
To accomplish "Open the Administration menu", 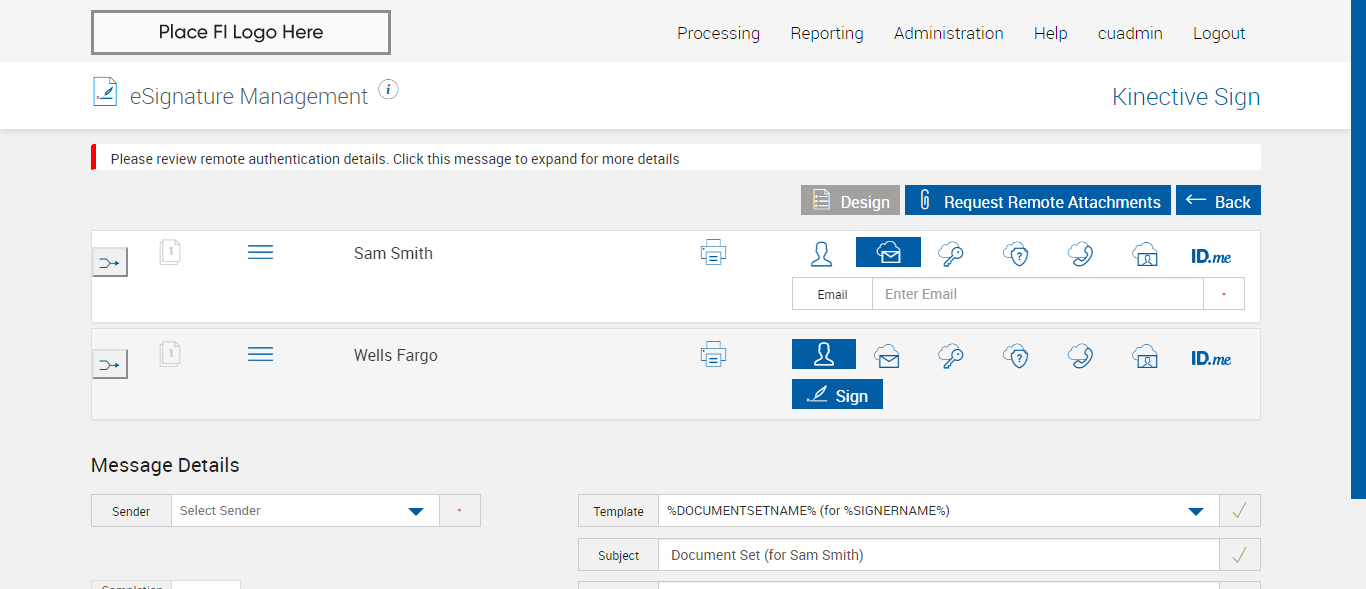I will pyautogui.click(x=948, y=33).
